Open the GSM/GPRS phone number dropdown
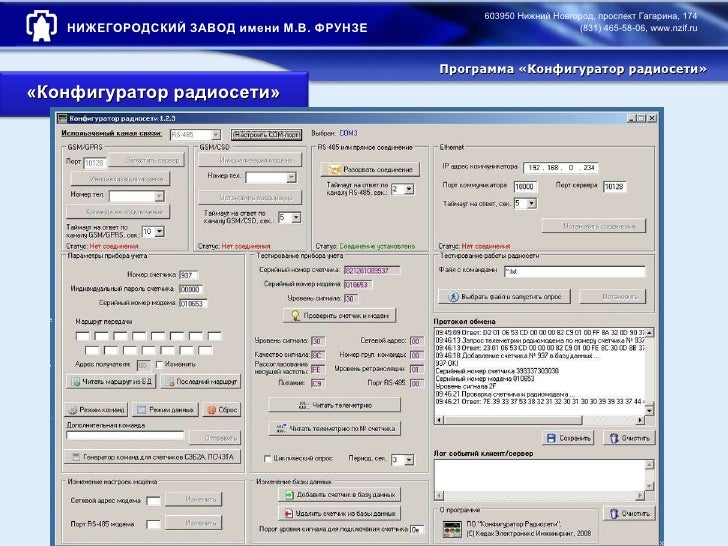 pos(159,196)
